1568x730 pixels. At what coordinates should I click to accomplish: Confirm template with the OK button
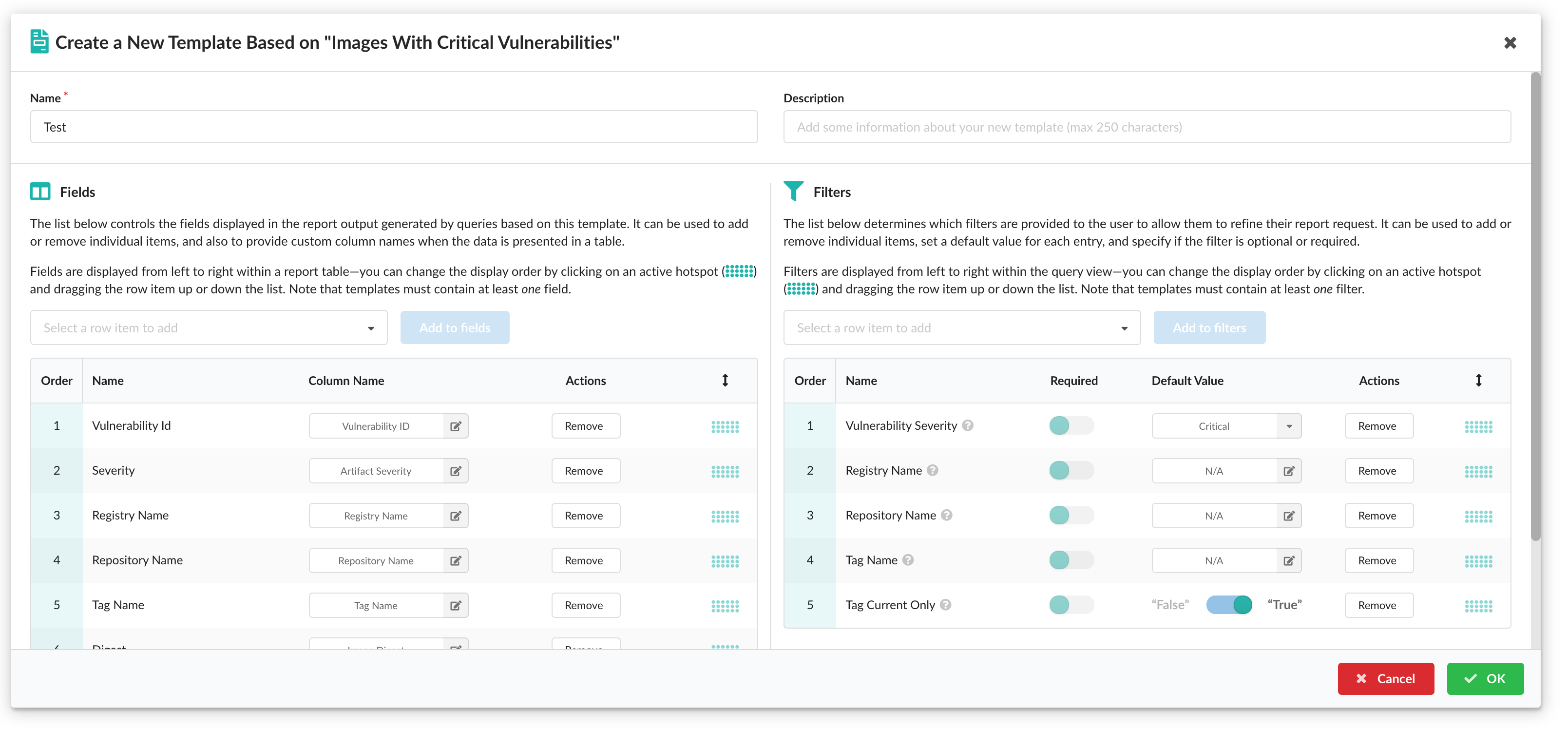[x=1485, y=678]
